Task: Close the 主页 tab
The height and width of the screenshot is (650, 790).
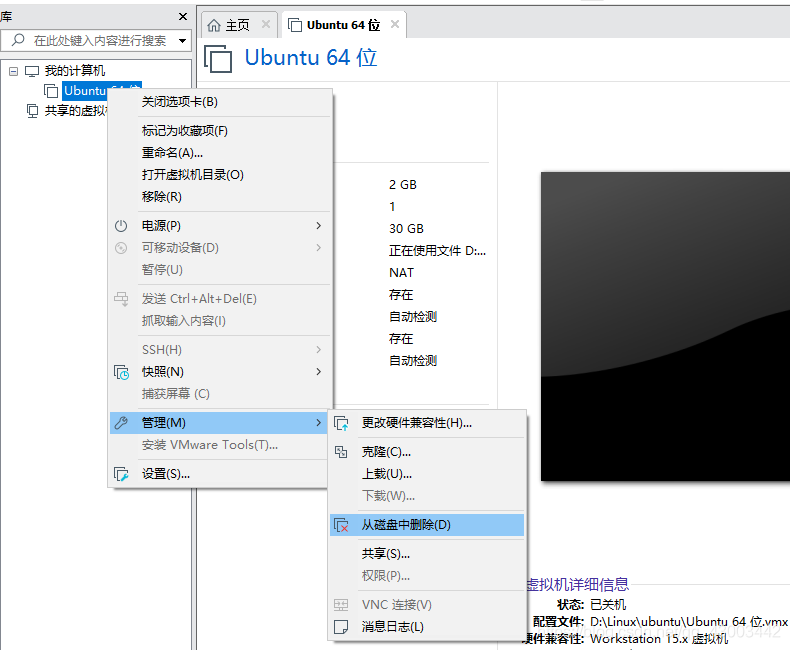Action: (266, 24)
